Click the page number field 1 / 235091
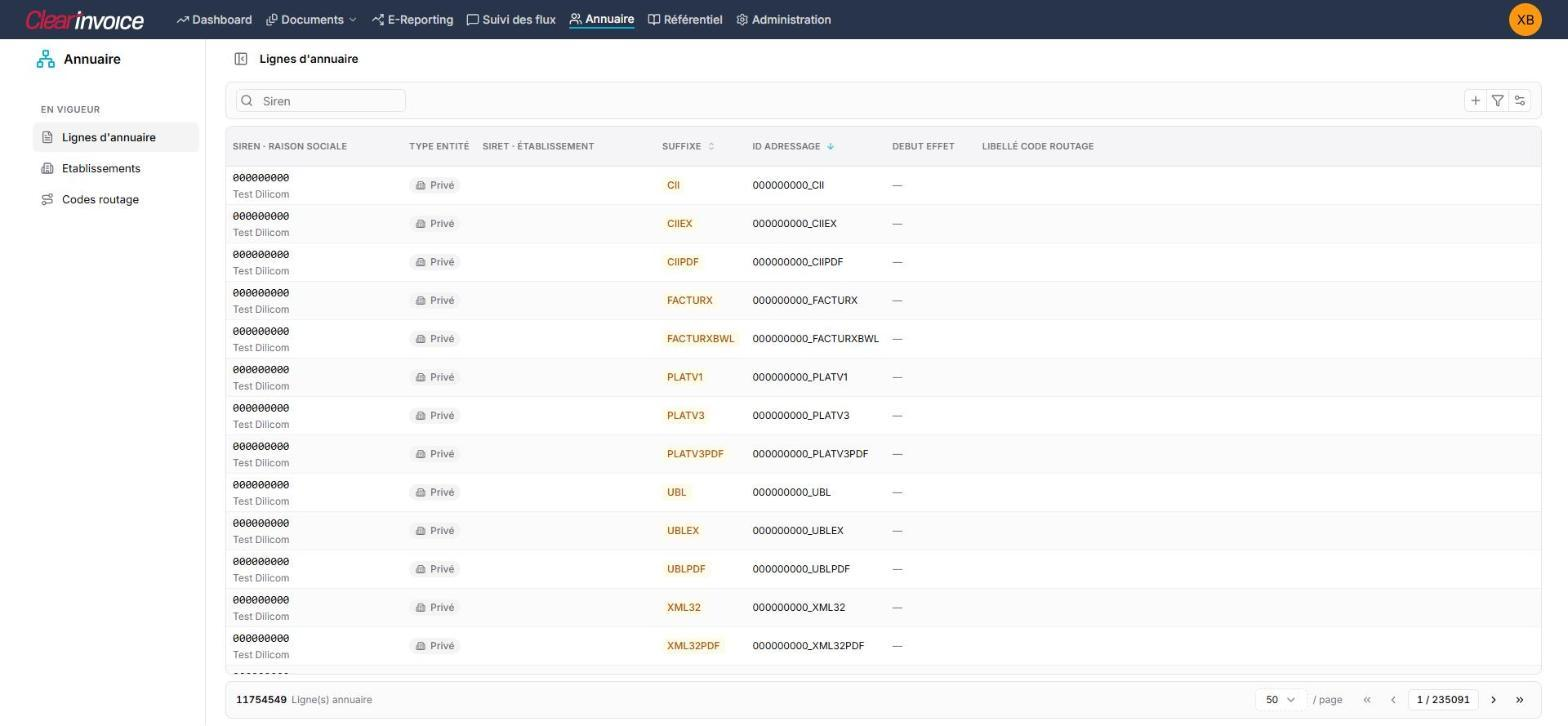The width and height of the screenshot is (1568, 726). click(1443, 700)
